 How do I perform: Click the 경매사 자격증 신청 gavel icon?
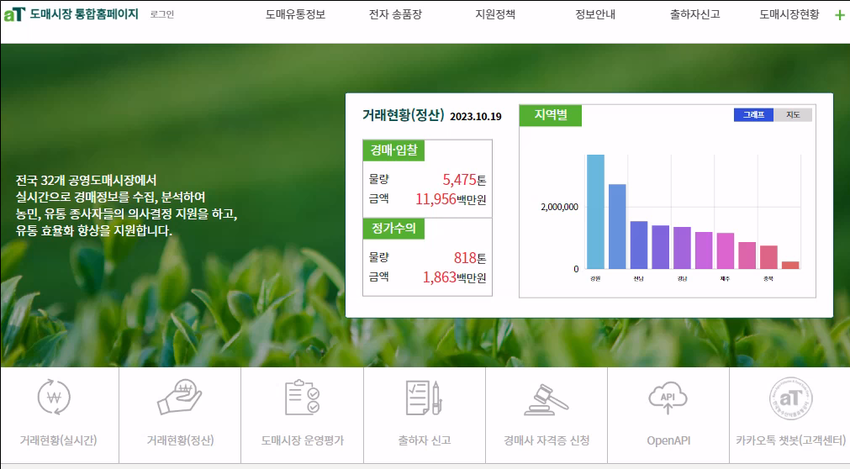pos(546,400)
